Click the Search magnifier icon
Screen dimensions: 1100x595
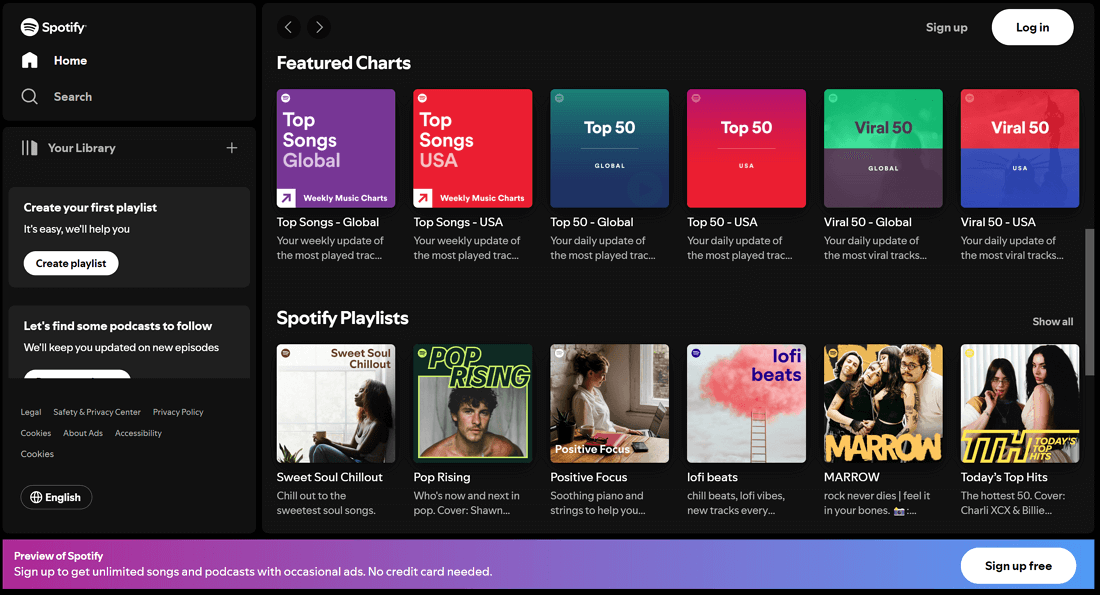point(29,96)
